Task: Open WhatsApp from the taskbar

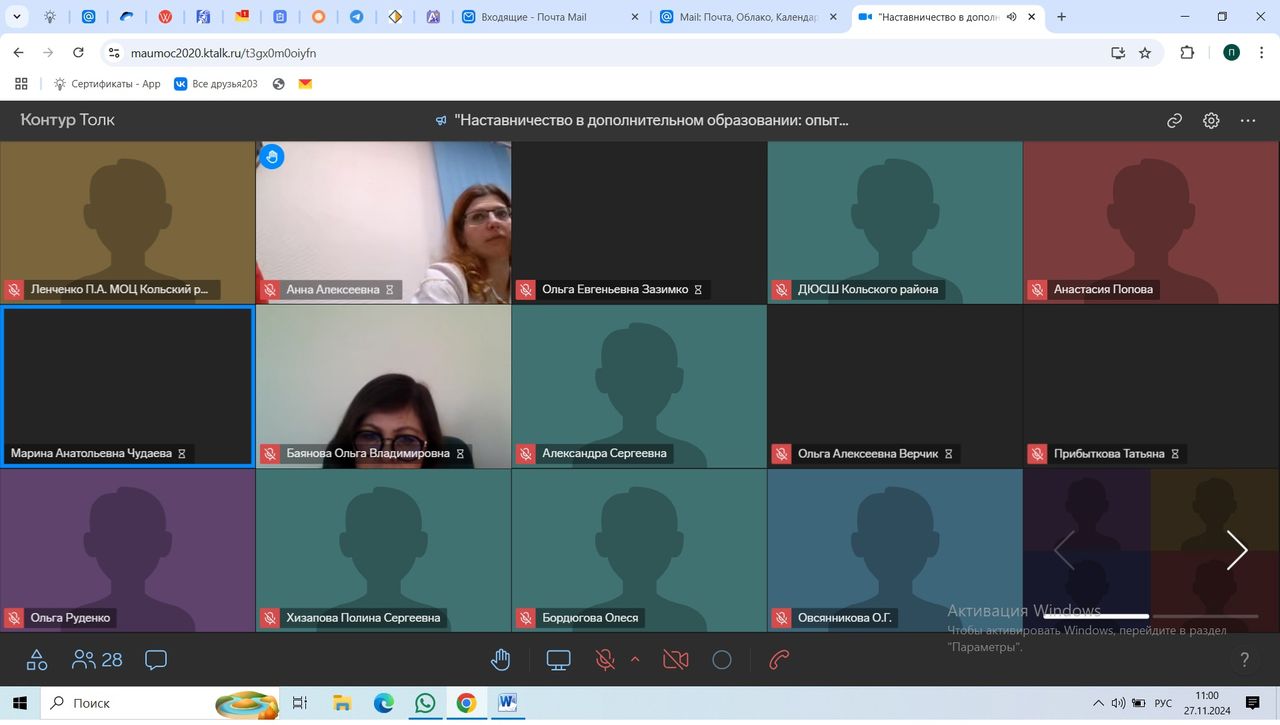Action: (425, 703)
